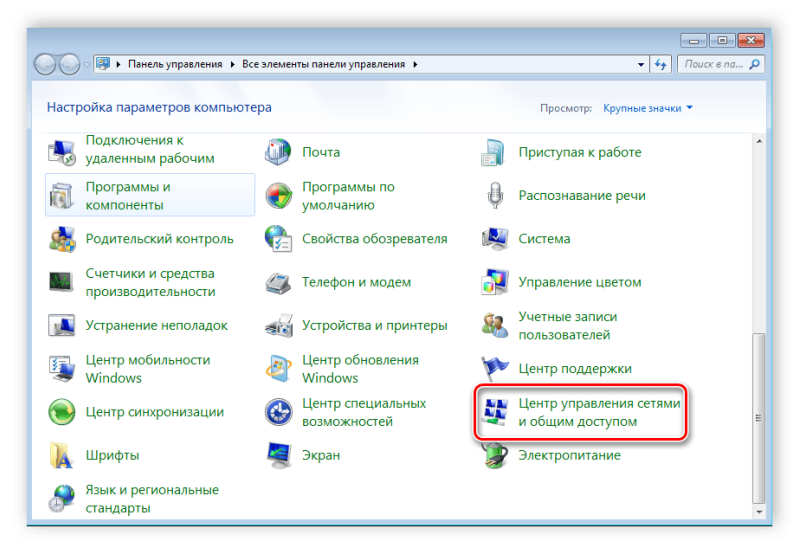
Task: Open the Default Programs icon
Action: click(278, 195)
